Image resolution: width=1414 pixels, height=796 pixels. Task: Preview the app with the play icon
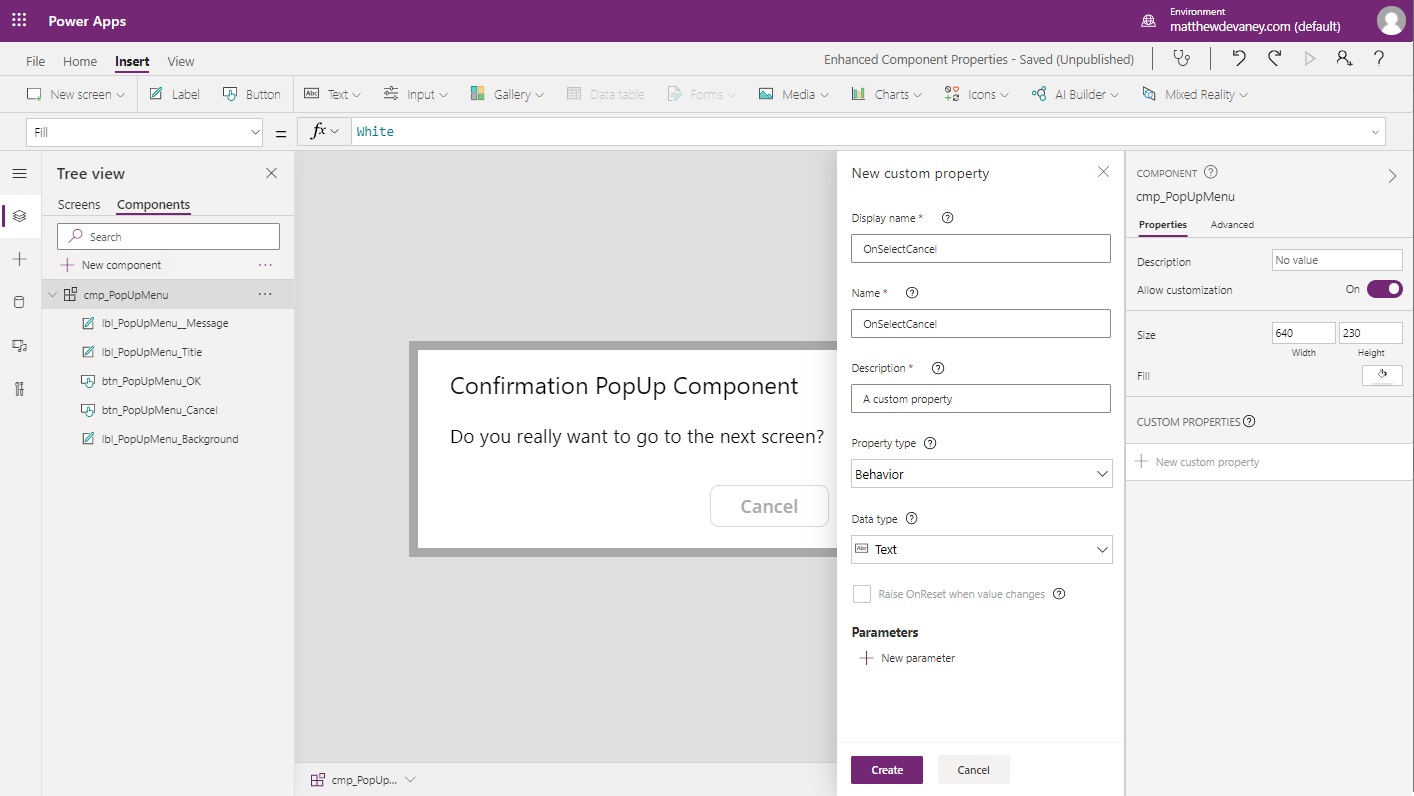pos(1309,59)
